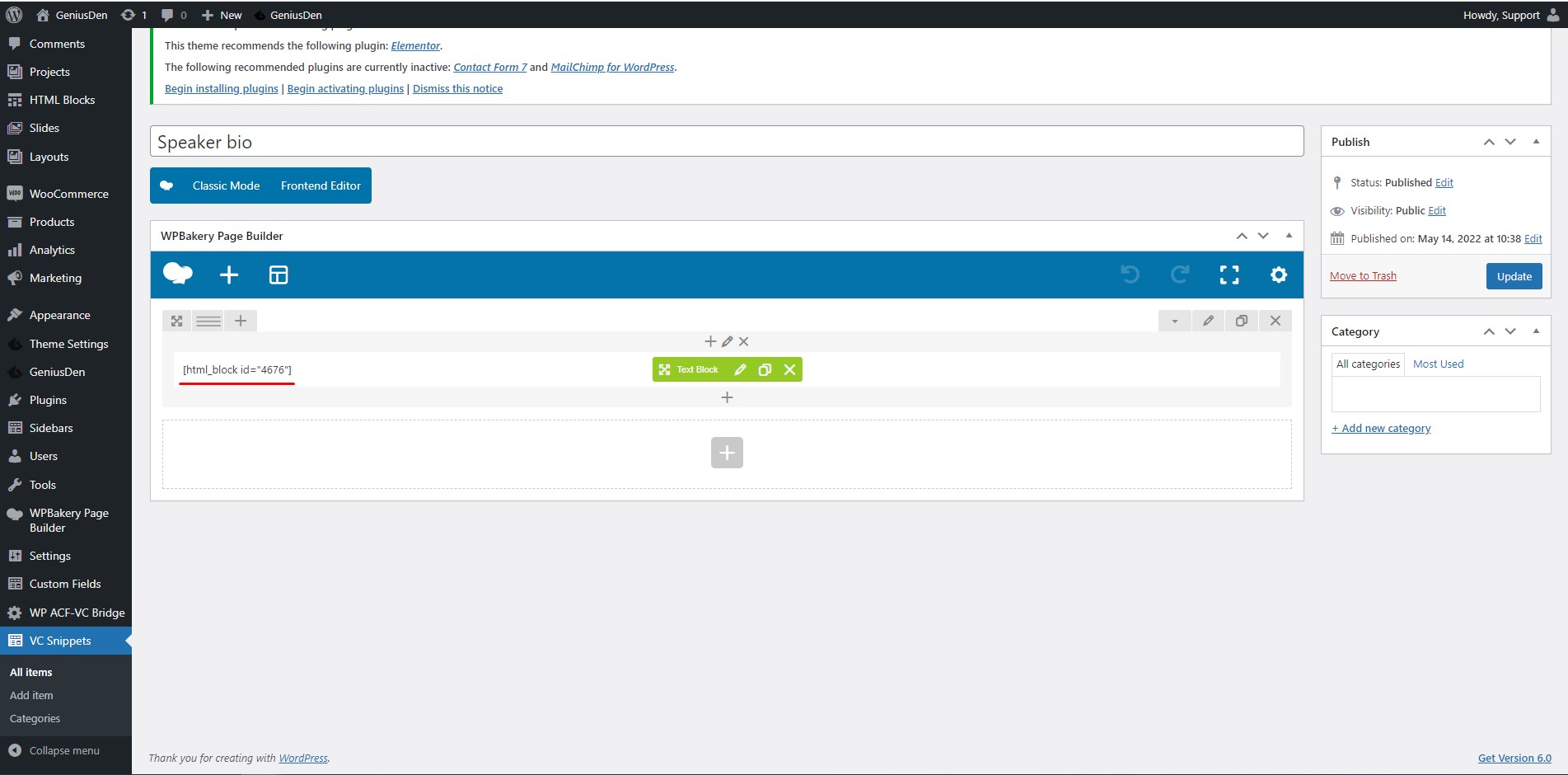The height and width of the screenshot is (775, 1568).
Task: Click the Update button
Action: click(x=1514, y=276)
